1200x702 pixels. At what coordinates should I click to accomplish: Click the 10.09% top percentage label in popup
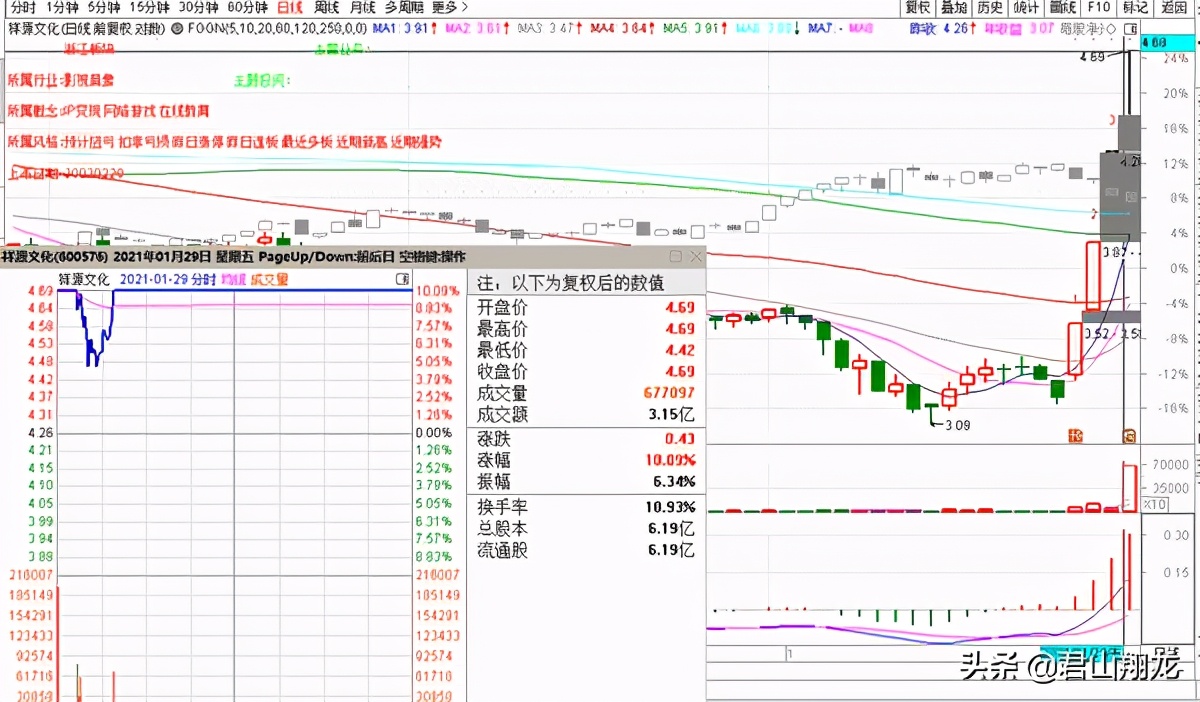(437, 290)
